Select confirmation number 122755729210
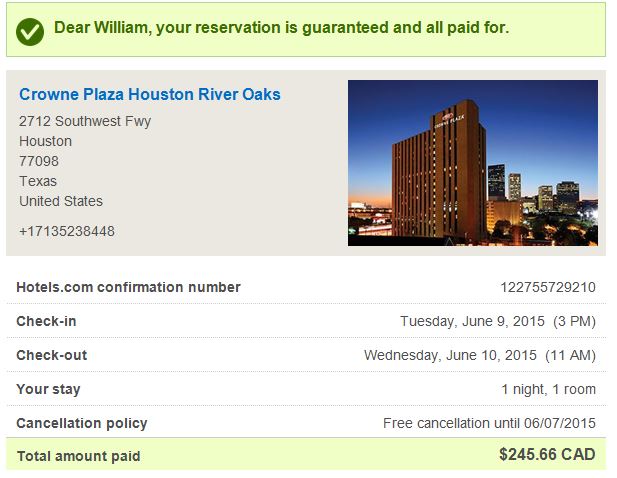This screenshot has width=617, height=478. coord(548,287)
